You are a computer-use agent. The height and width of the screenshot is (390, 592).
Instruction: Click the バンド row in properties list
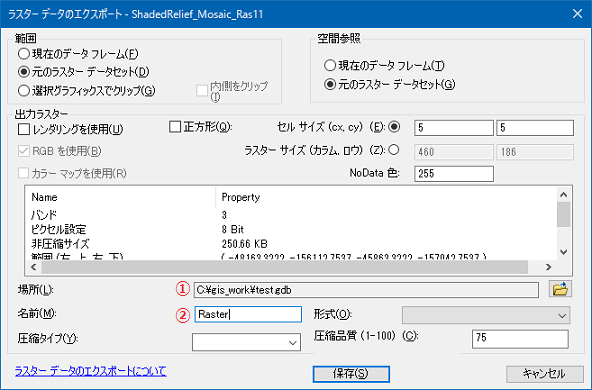[291, 215]
